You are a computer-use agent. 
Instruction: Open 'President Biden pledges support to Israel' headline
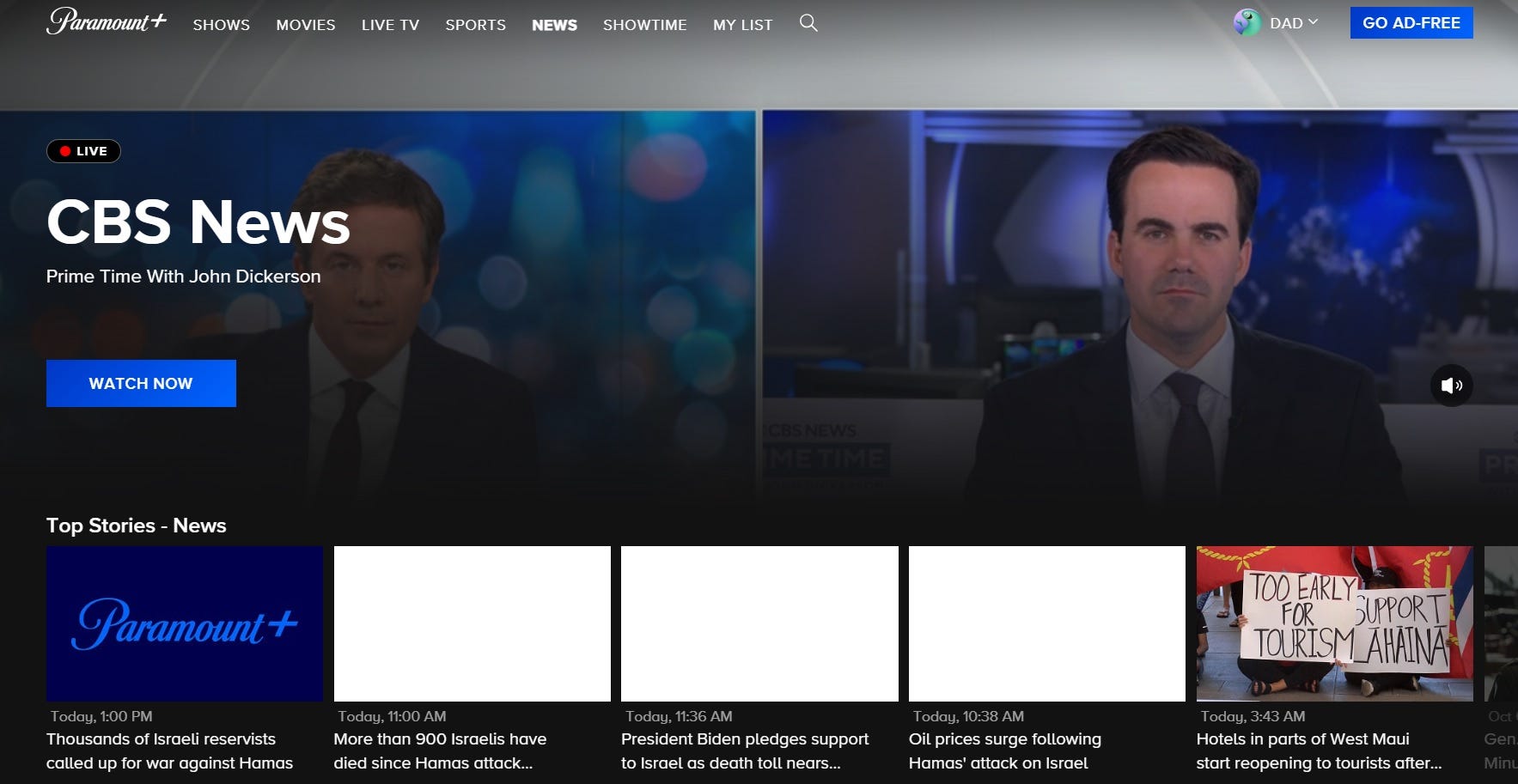745,751
